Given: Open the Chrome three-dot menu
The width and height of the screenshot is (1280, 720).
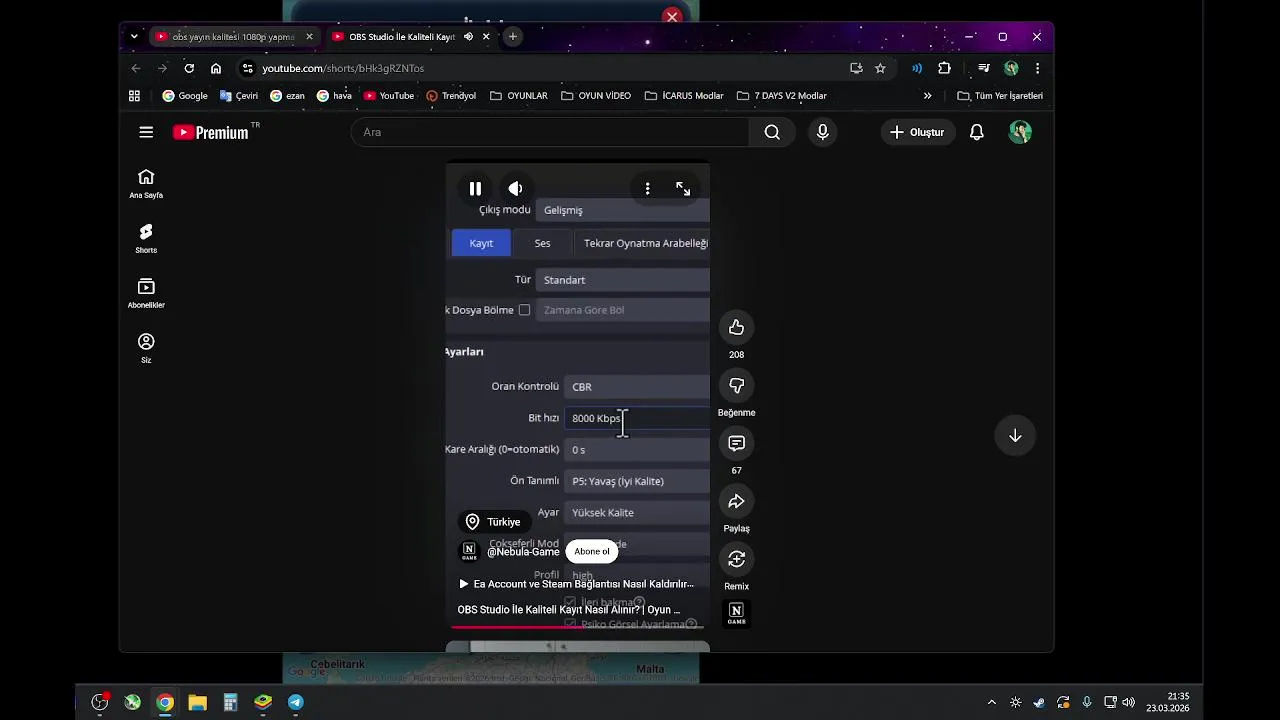Looking at the screenshot, I should (x=1037, y=68).
